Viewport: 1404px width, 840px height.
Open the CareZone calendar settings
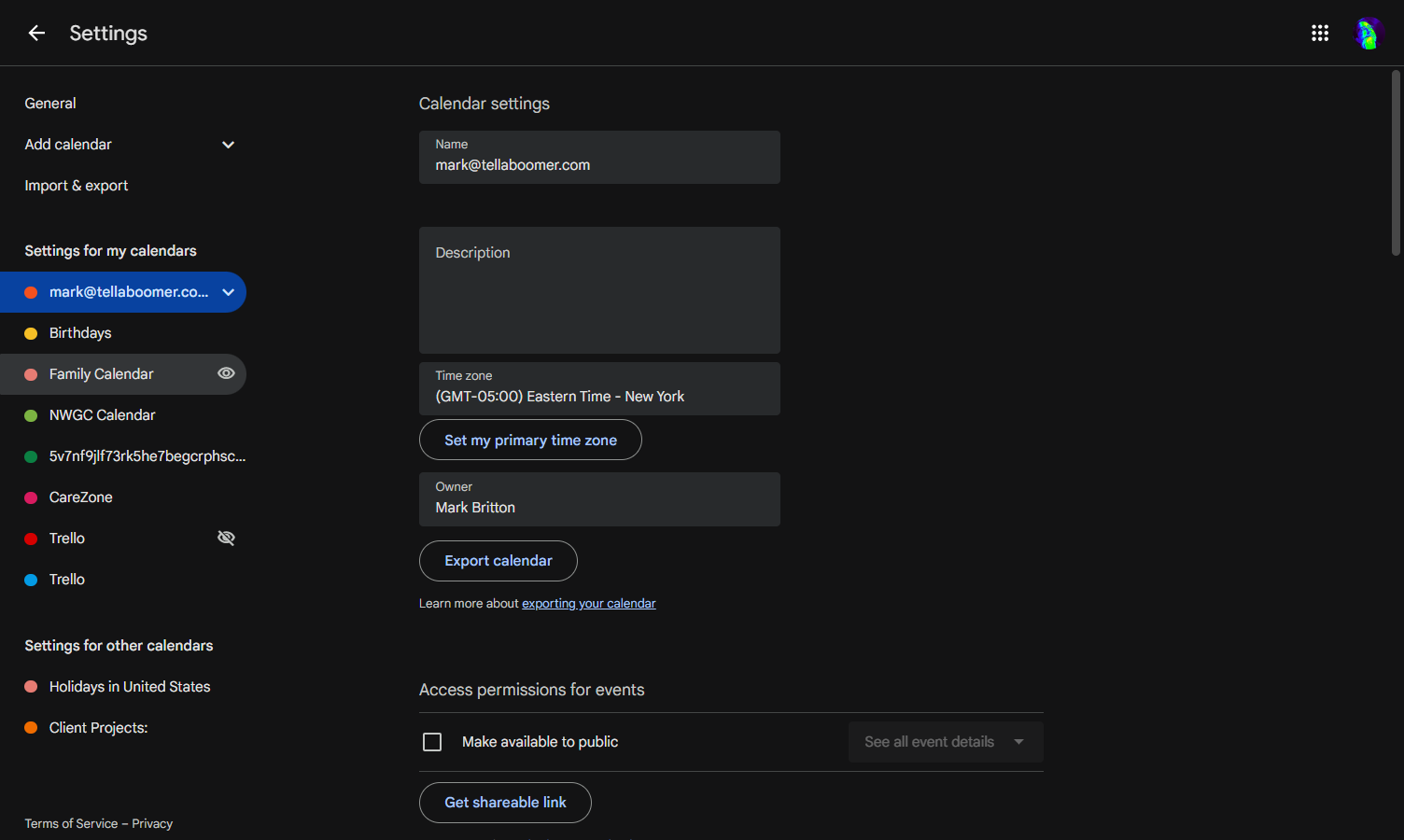coord(81,497)
